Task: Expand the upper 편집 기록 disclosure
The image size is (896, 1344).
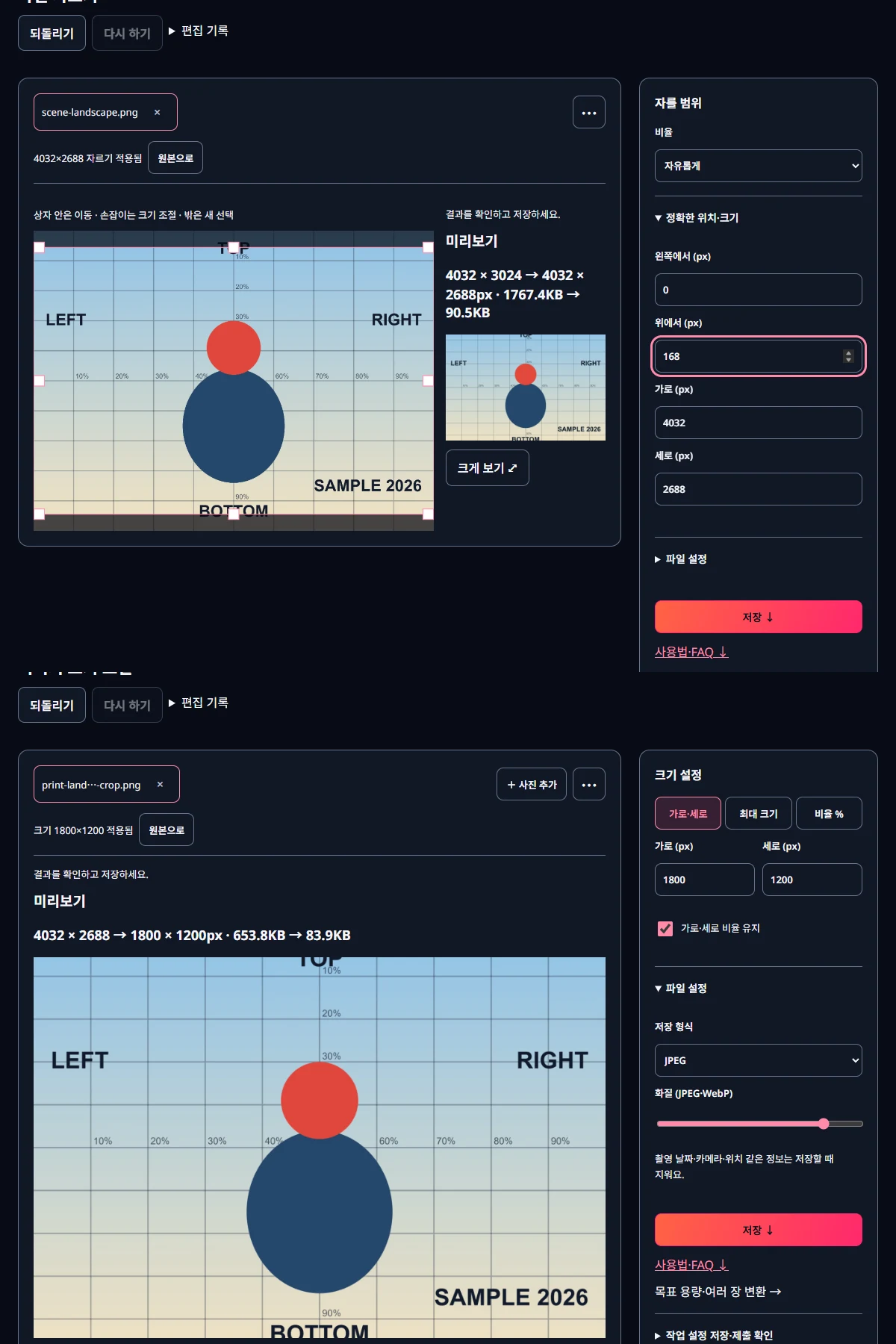Action: pyautogui.click(x=199, y=31)
